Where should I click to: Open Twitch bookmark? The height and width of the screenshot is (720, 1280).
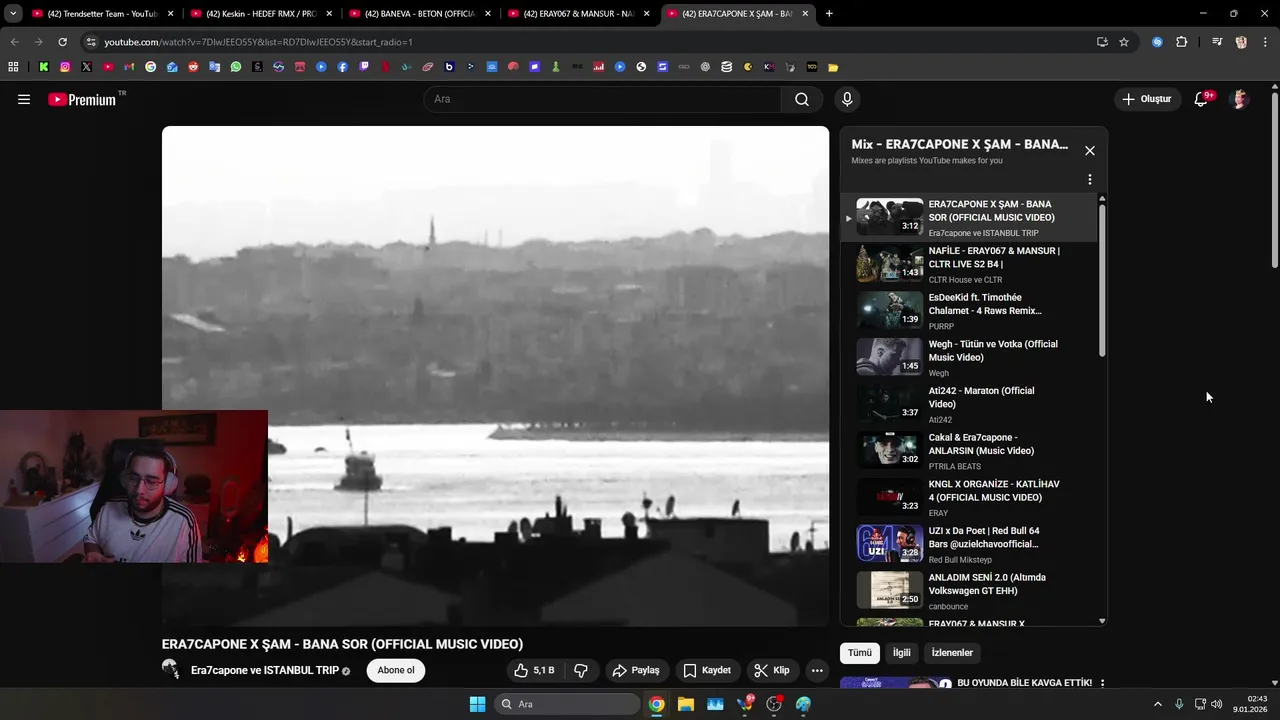(x=364, y=67)
